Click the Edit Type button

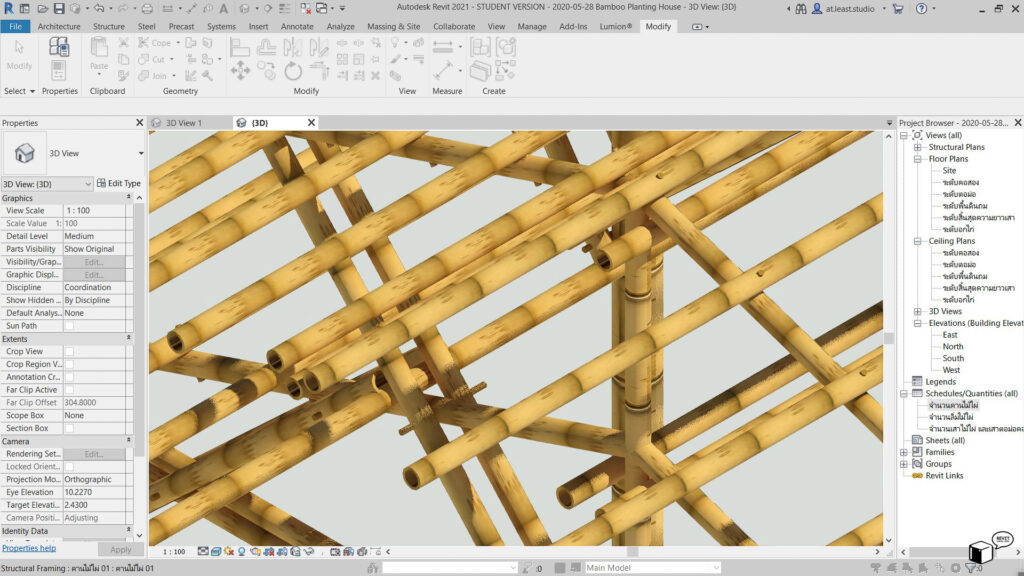119,184
